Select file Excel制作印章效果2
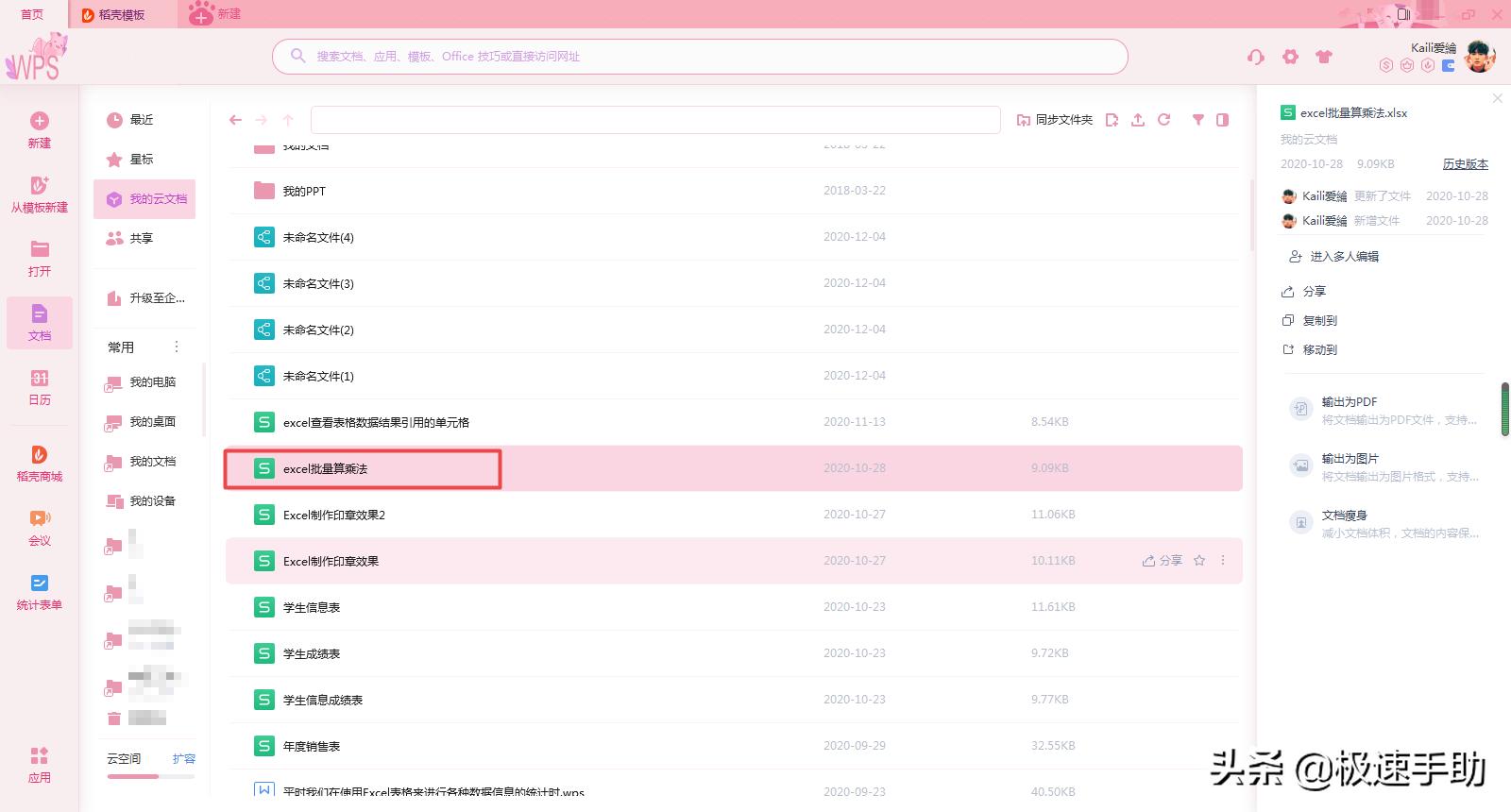The width and height of the screenshot is (1511, 812). point(733,515)
